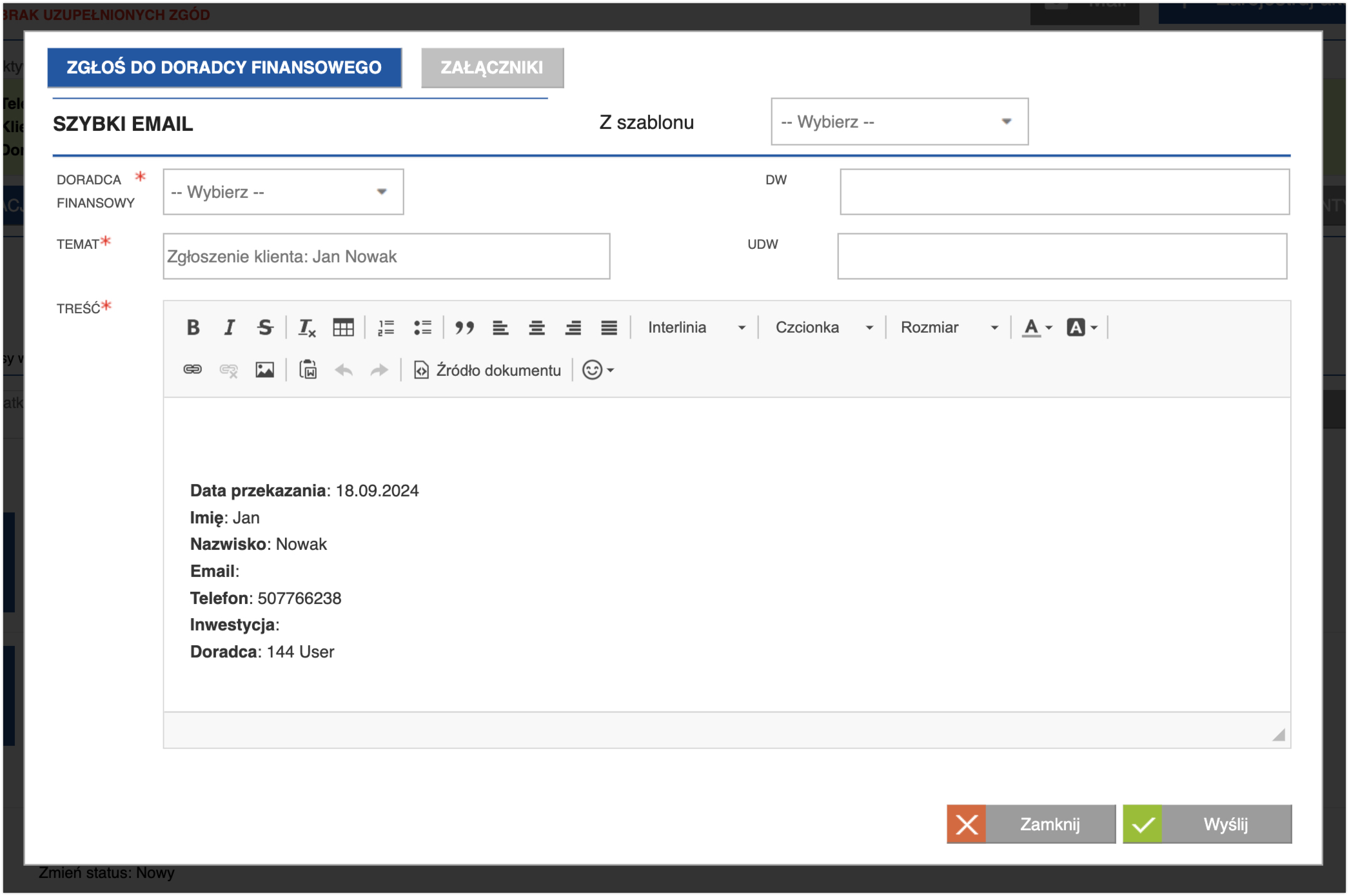
Task: Click the Wyślij send button
Action: [x=1206, y=824]
